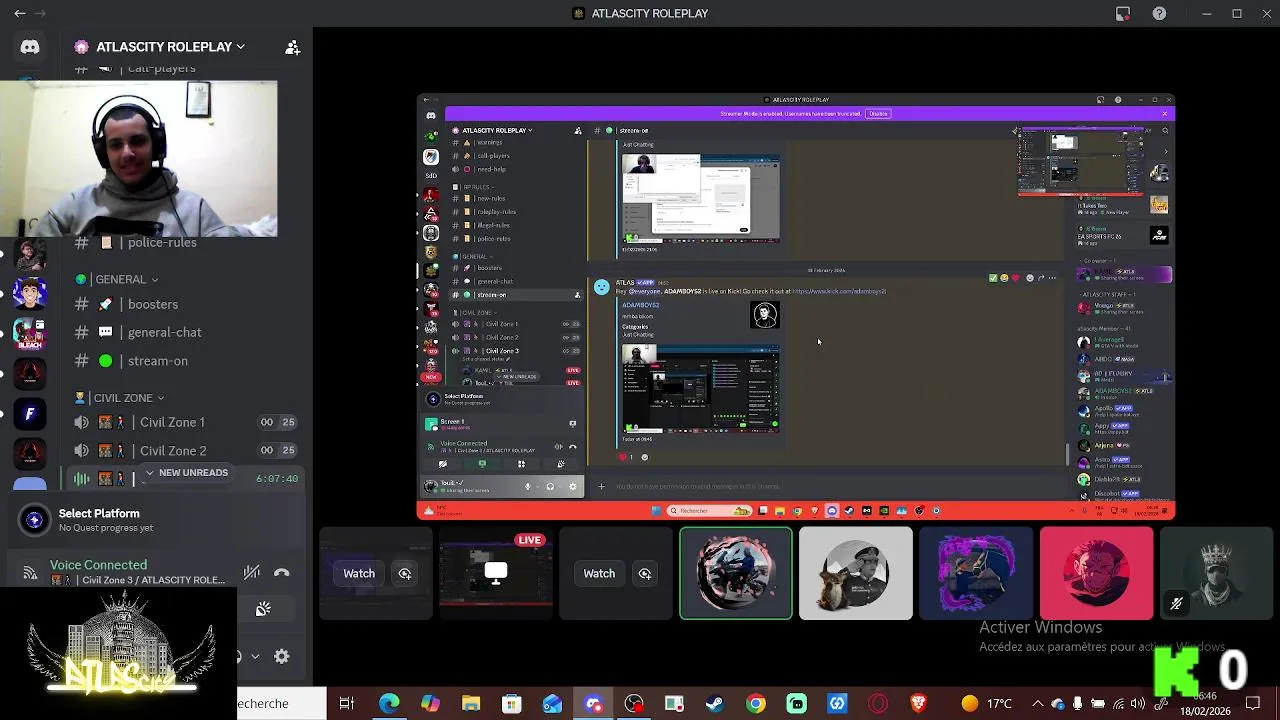This screenshot has width=1280, height=720.
Task: Open Brave browser from taskbar
Action: (919, 704)
